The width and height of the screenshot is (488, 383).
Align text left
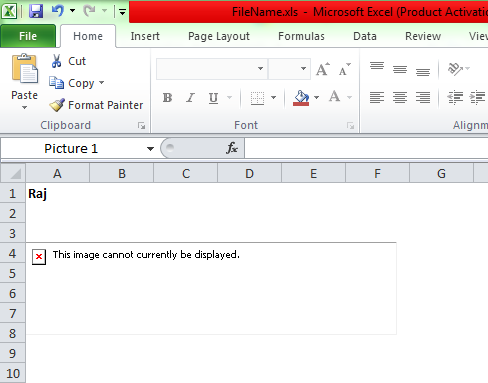click(x=377, y=97)
